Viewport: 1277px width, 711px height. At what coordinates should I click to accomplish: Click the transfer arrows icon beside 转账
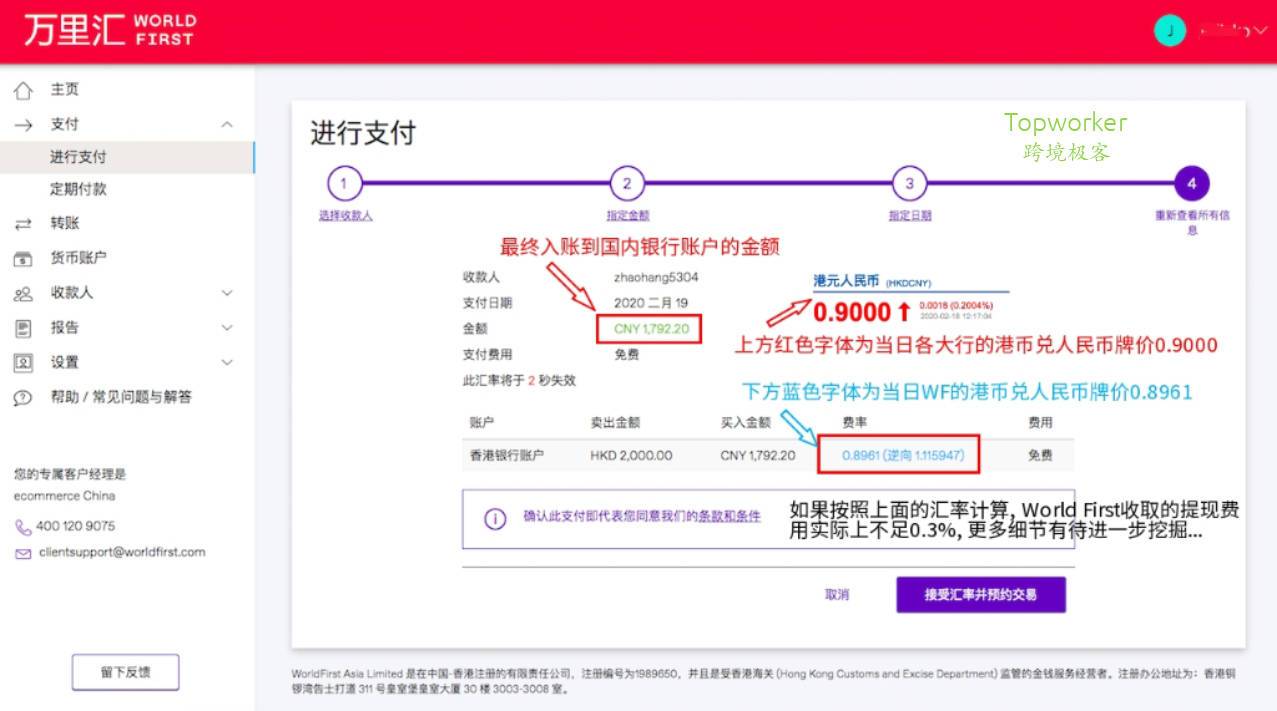[23, 224]
